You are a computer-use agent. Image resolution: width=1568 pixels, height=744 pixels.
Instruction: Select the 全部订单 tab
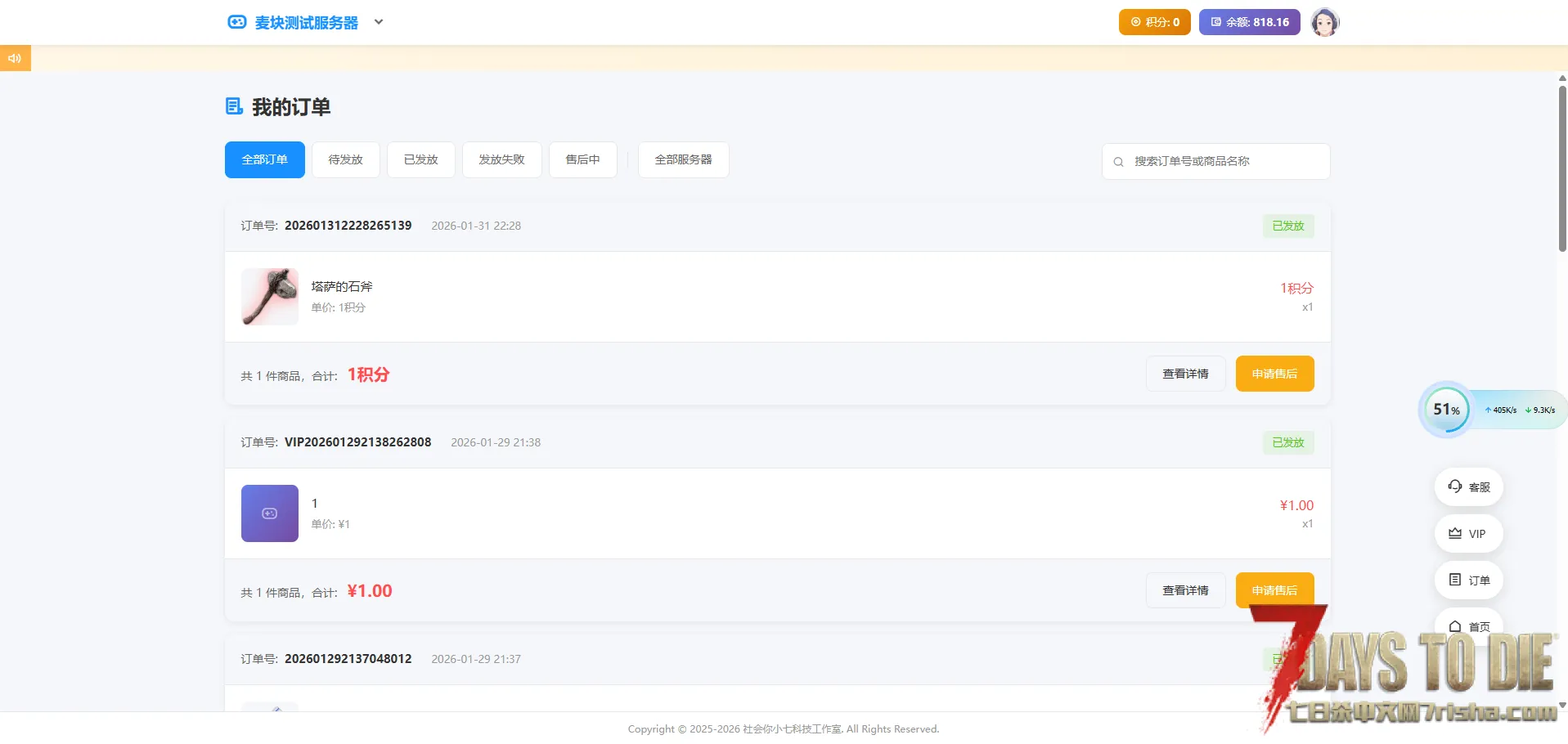click(x=264, y=159)
